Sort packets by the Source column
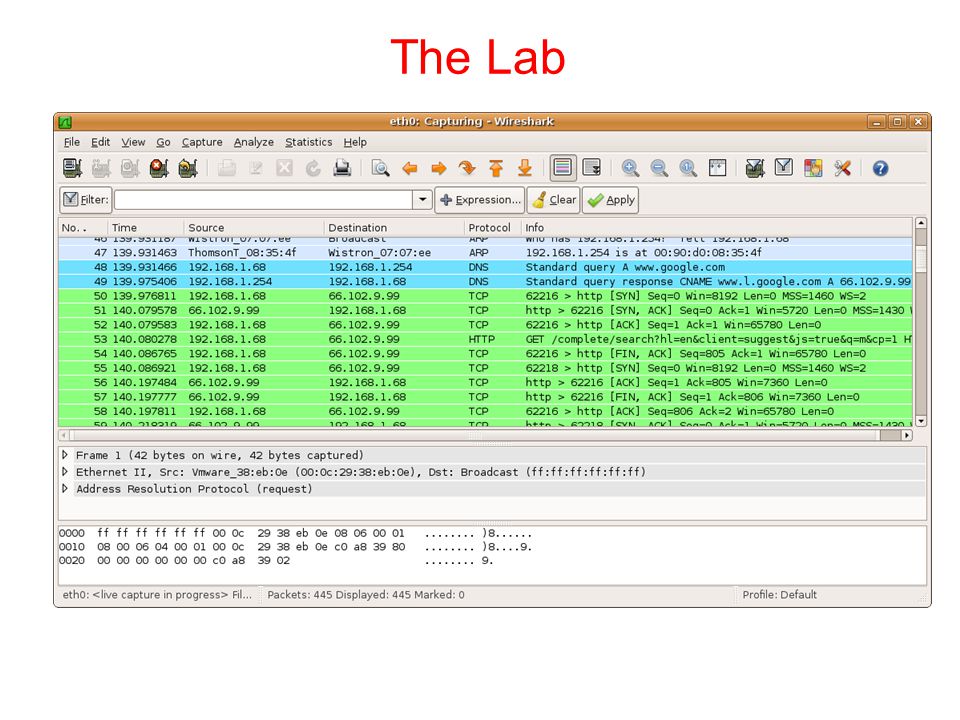960x720 pixels. (x=253, y=227)
